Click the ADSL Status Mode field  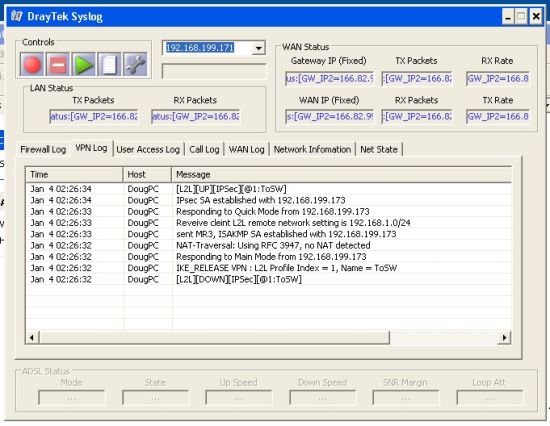[71, 398]
